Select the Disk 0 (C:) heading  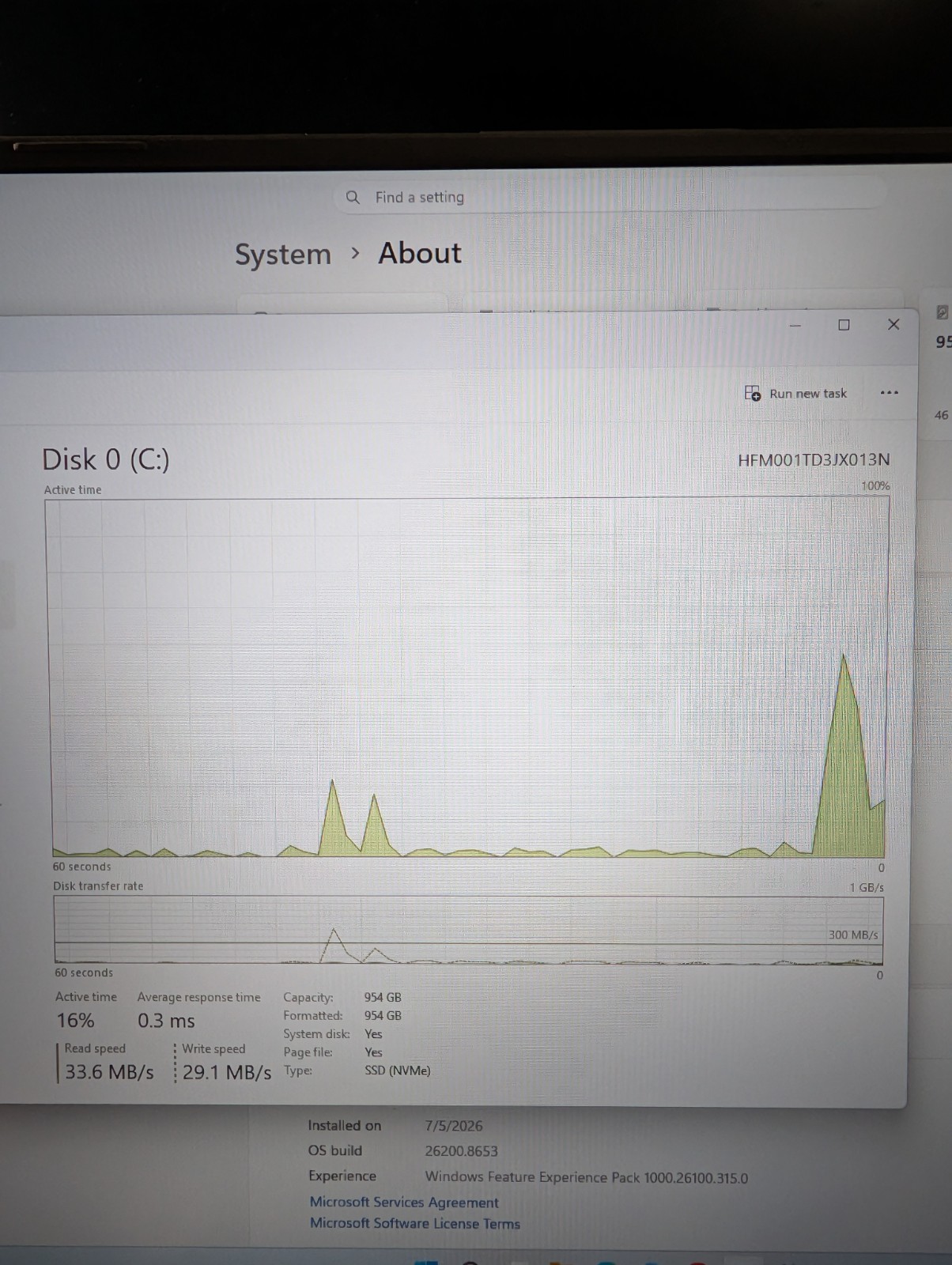(106, 459)
